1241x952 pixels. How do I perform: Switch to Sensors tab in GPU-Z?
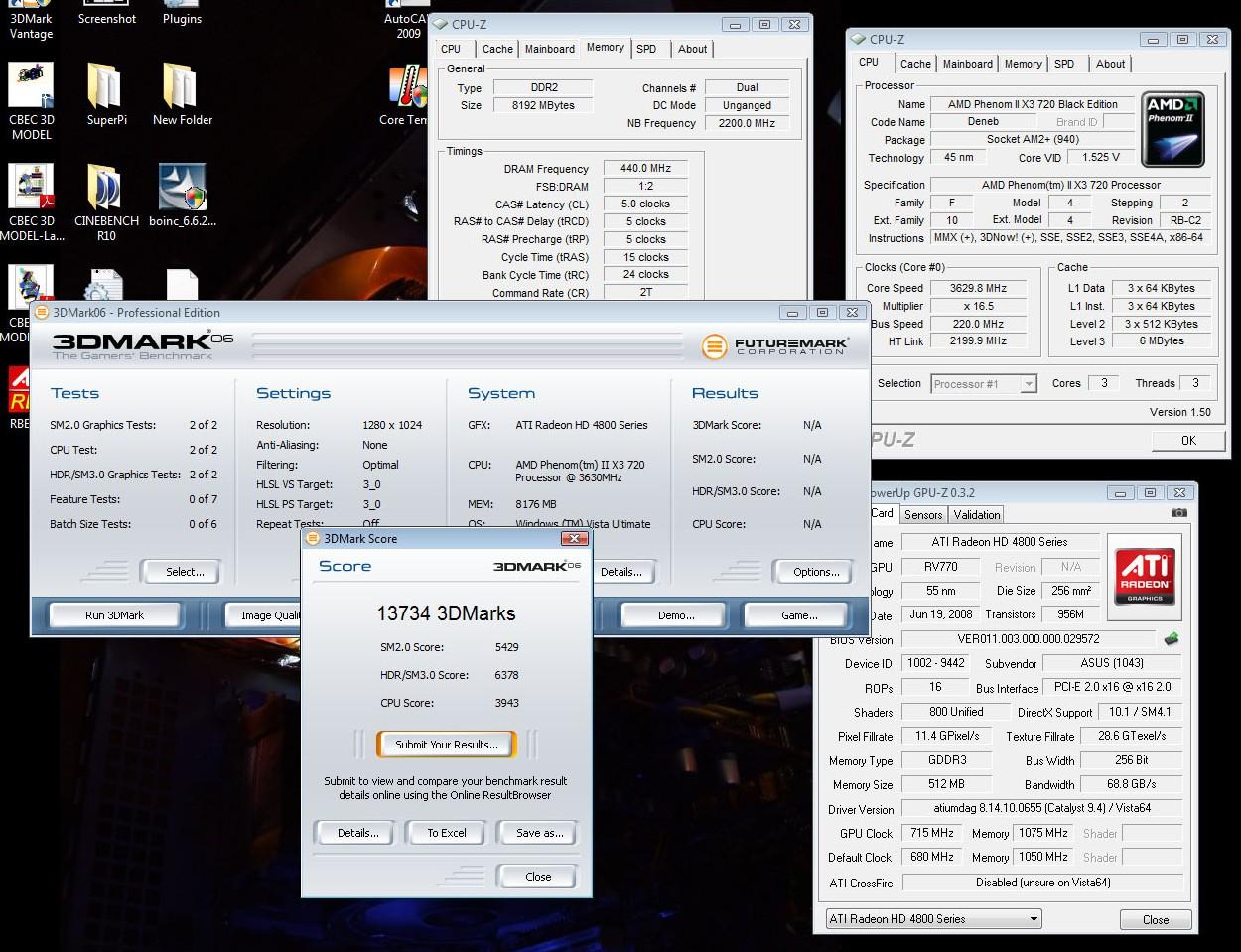pos(923,515)
